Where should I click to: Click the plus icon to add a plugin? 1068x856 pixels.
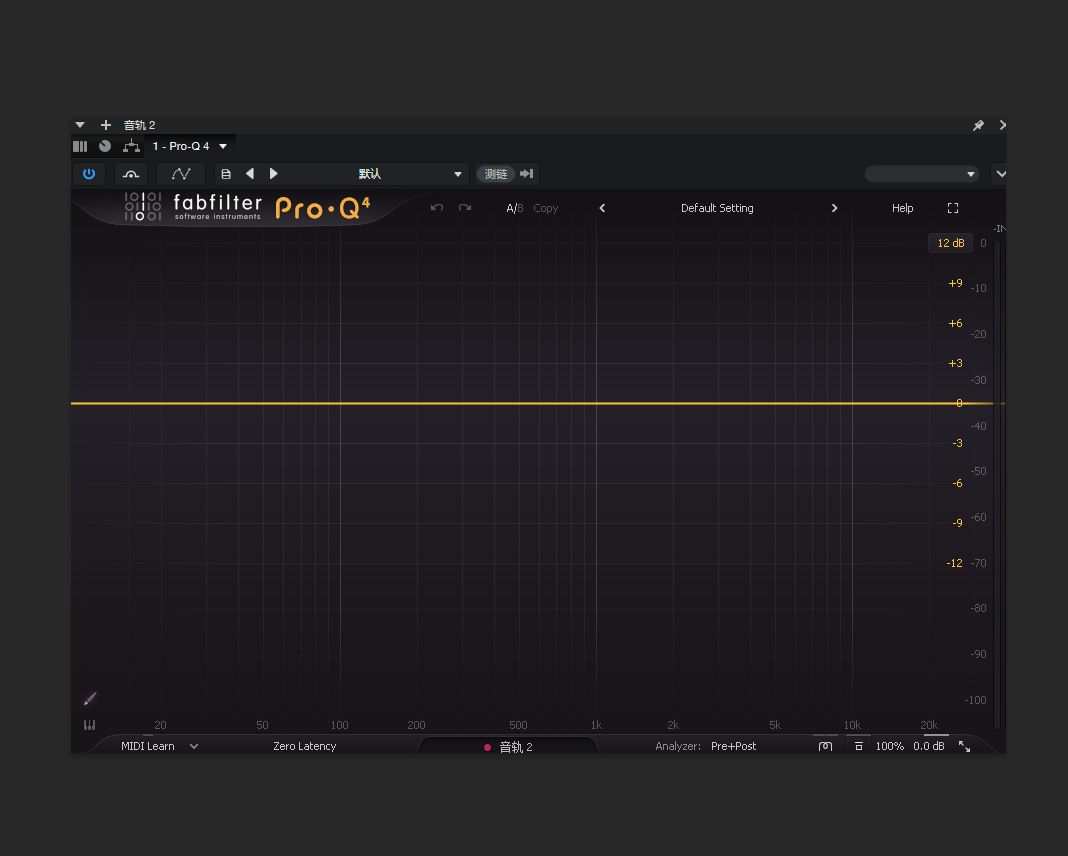tap(106, 125)
